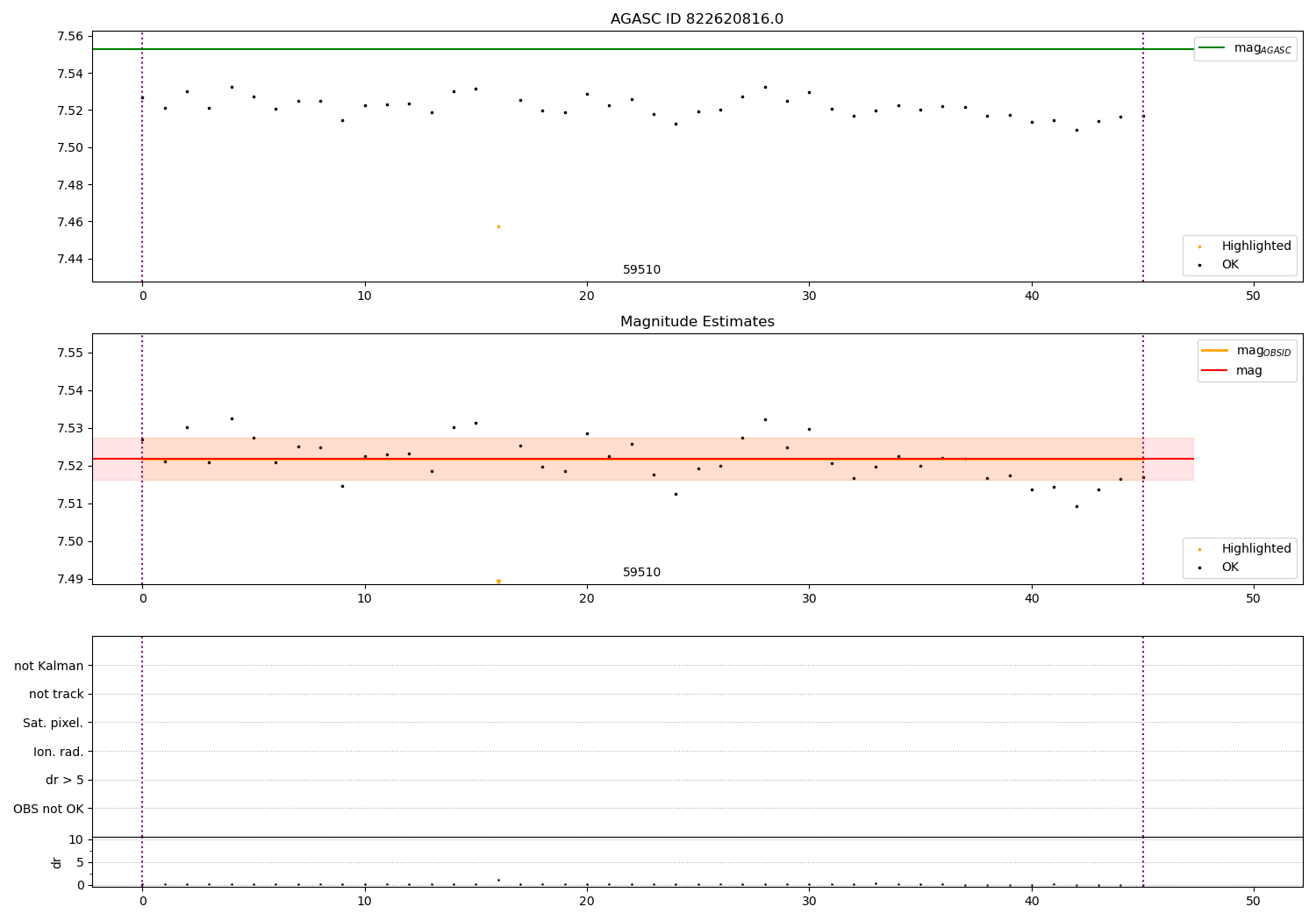Click the '59510' label in the middle plot
The height and width of the screenshot is (921, 1316).
(641, 573)
